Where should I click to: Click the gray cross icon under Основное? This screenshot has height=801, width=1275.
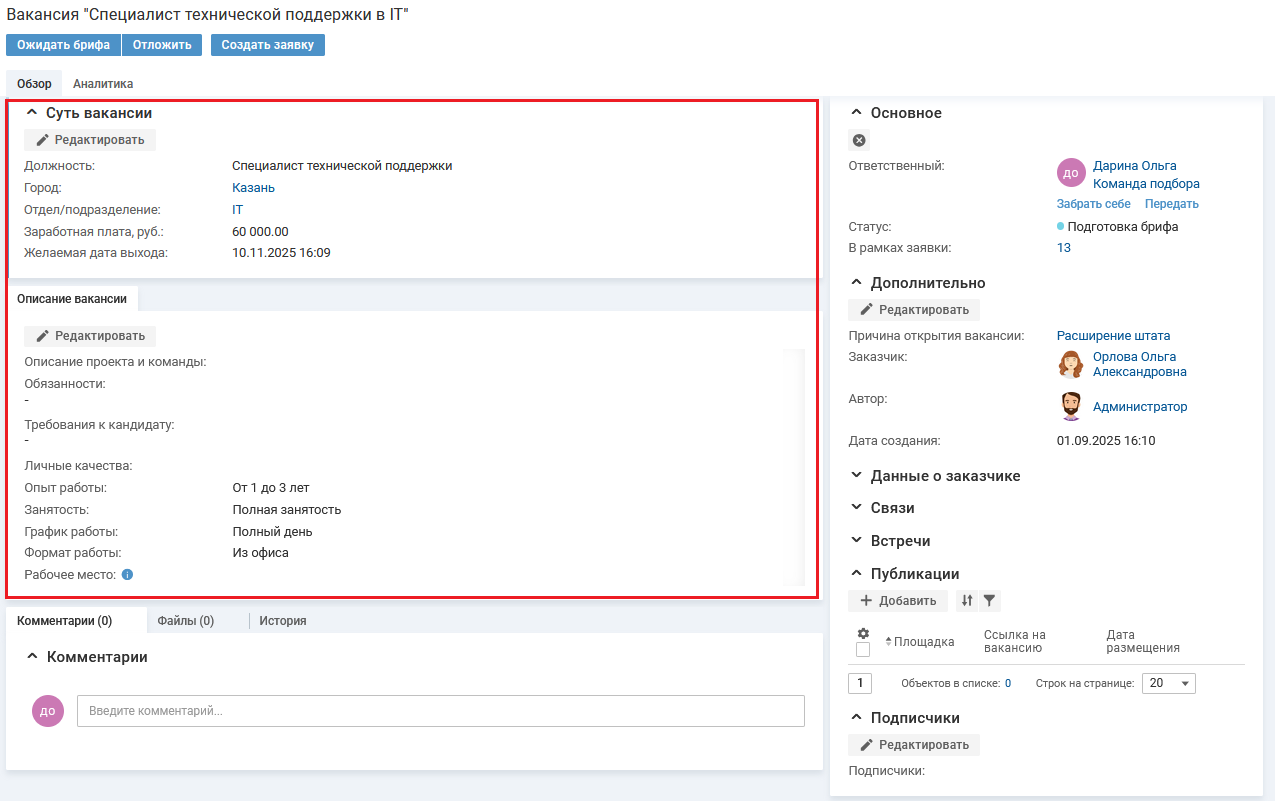(x=859, y=140)
